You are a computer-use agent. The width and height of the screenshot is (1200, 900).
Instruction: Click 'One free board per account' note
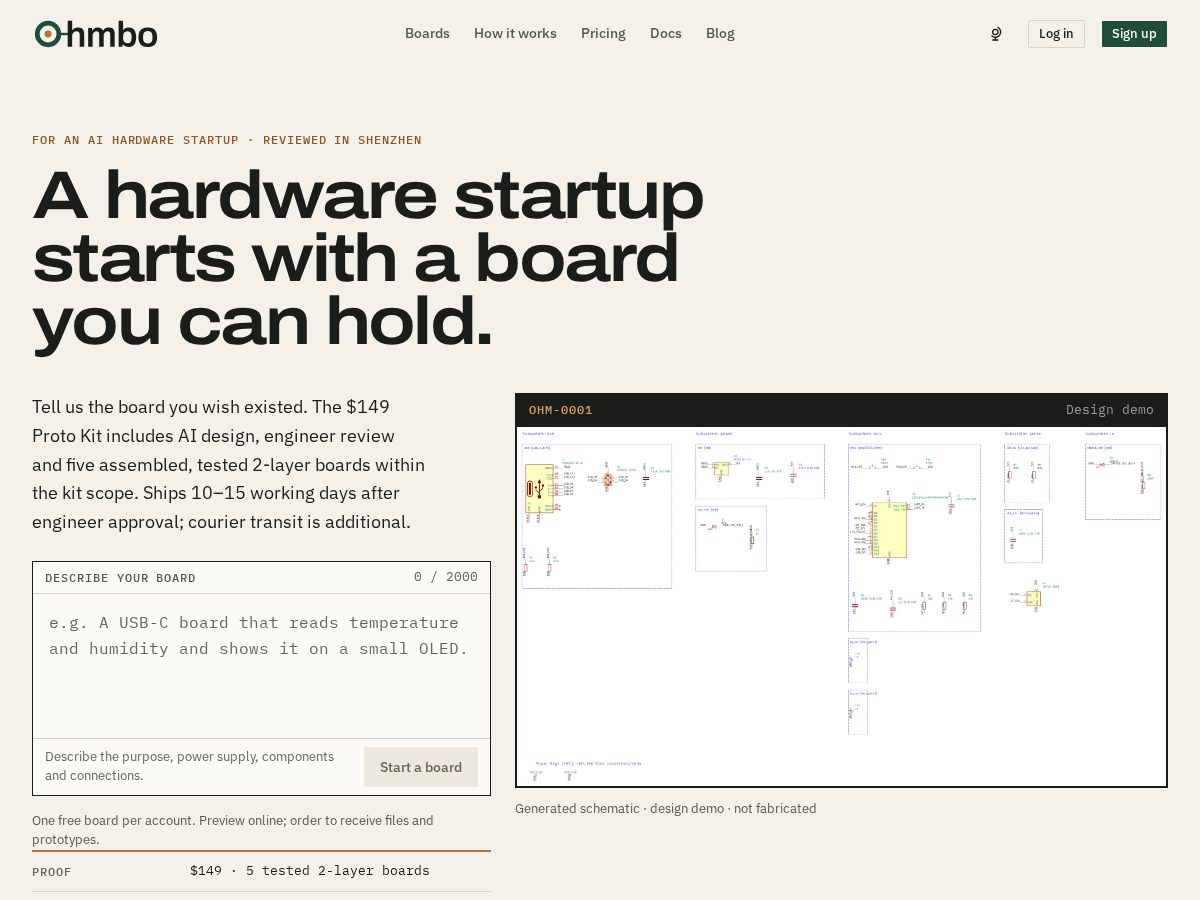(x=233, y=830)
